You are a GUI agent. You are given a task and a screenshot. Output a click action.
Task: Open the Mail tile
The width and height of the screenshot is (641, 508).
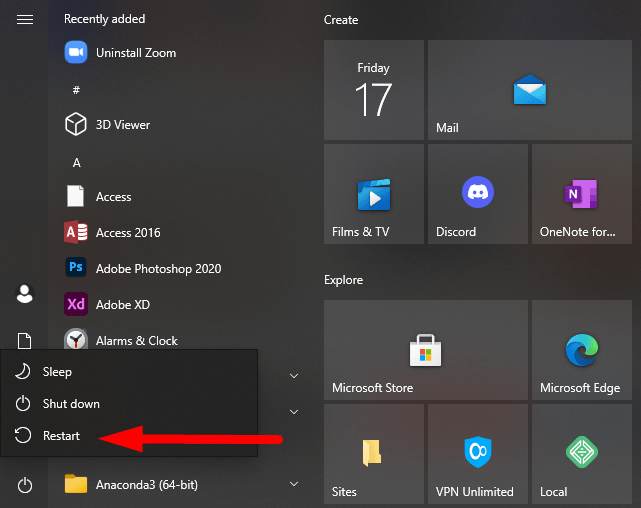529,90
